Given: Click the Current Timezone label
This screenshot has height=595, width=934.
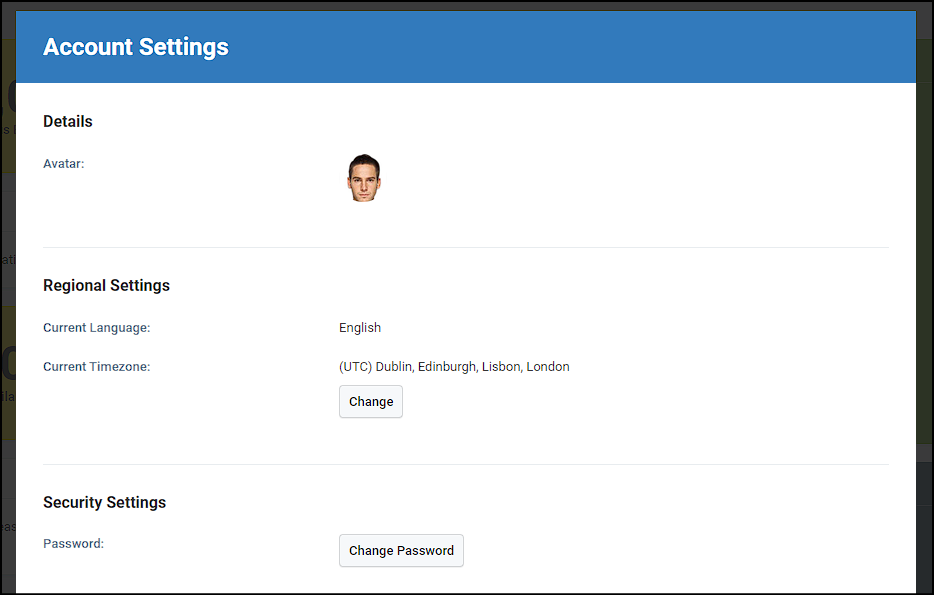Looking at the screenshot, I should (x=96, y=366).
